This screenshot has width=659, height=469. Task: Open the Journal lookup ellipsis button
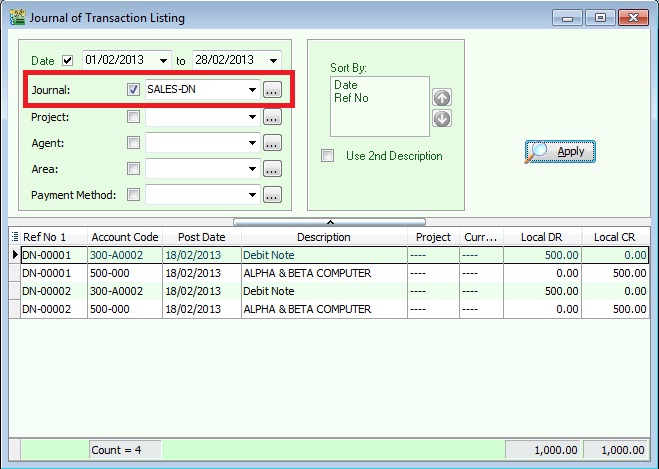(x=272, y=90)
